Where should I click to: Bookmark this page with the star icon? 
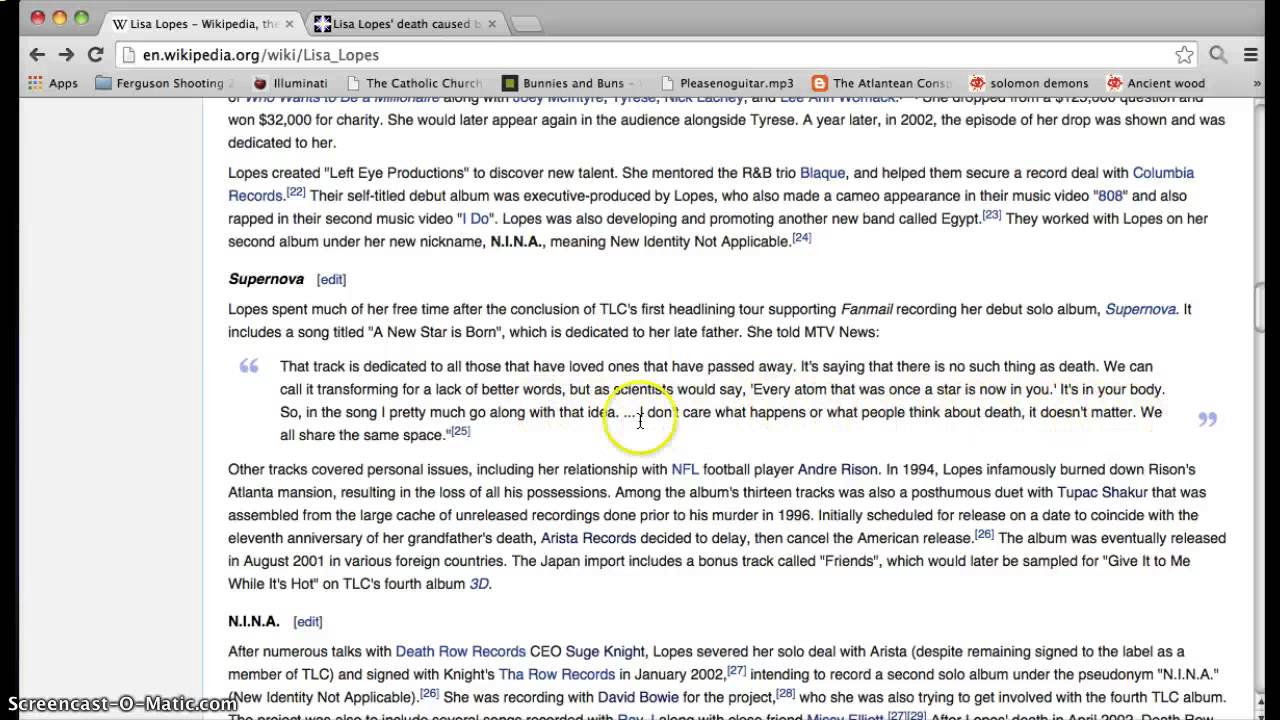[x=1184, y=55]
